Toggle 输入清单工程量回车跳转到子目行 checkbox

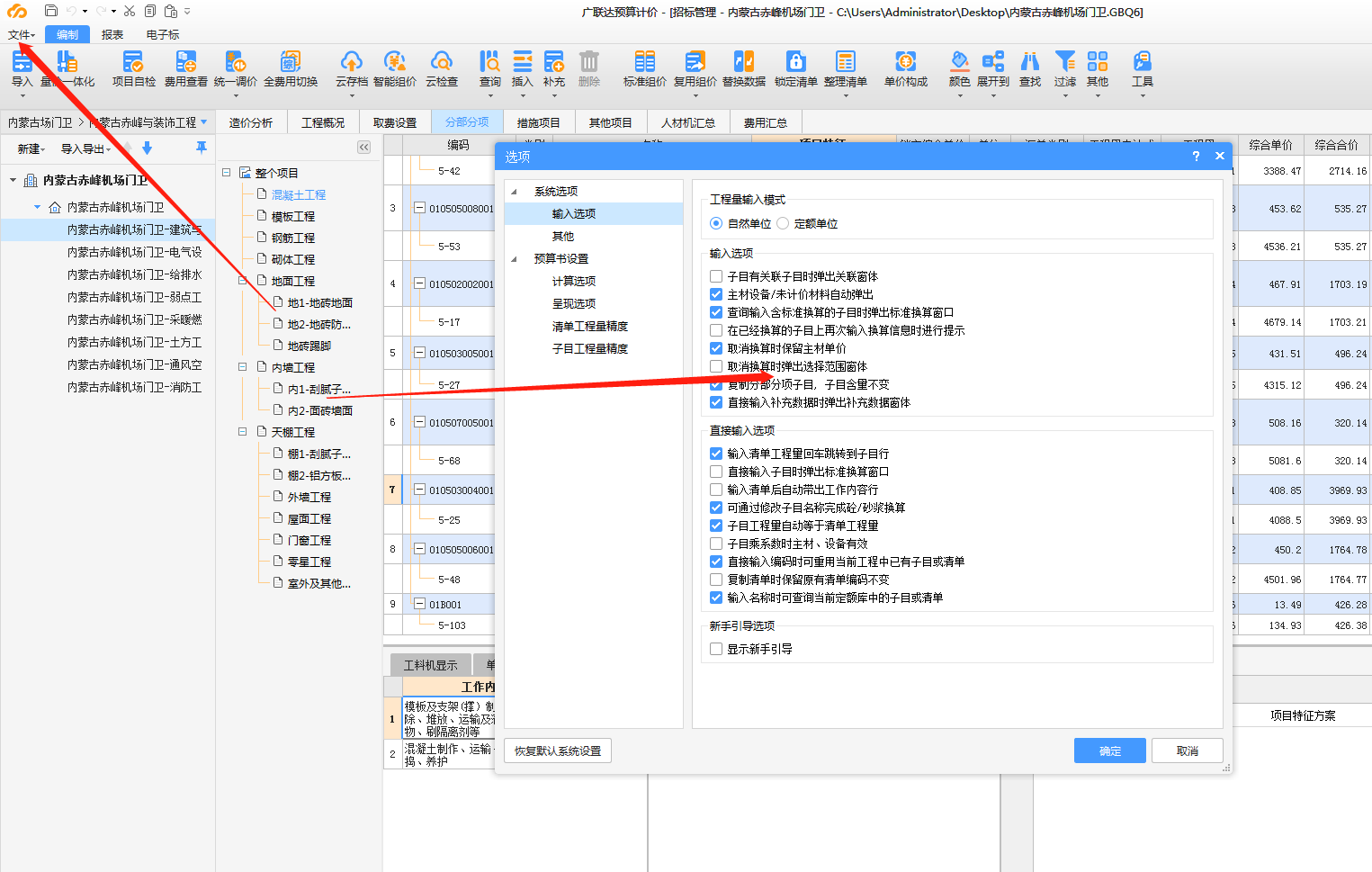(716, 454)
